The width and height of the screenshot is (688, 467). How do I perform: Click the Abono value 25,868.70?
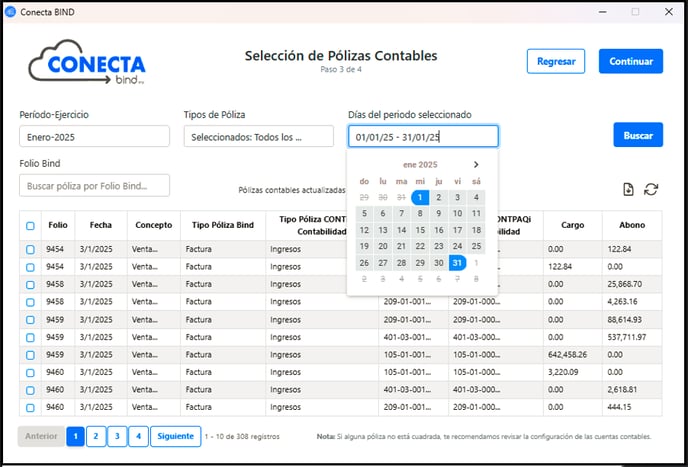pos(624,284)
